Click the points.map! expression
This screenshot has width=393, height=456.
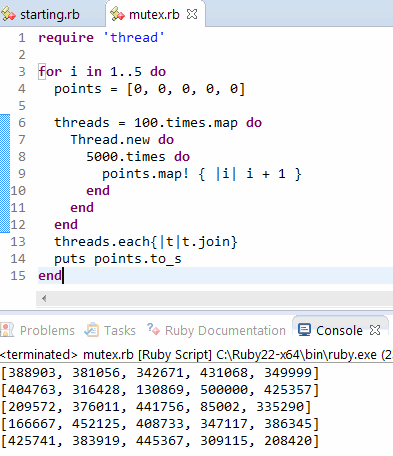click(202, 174)
